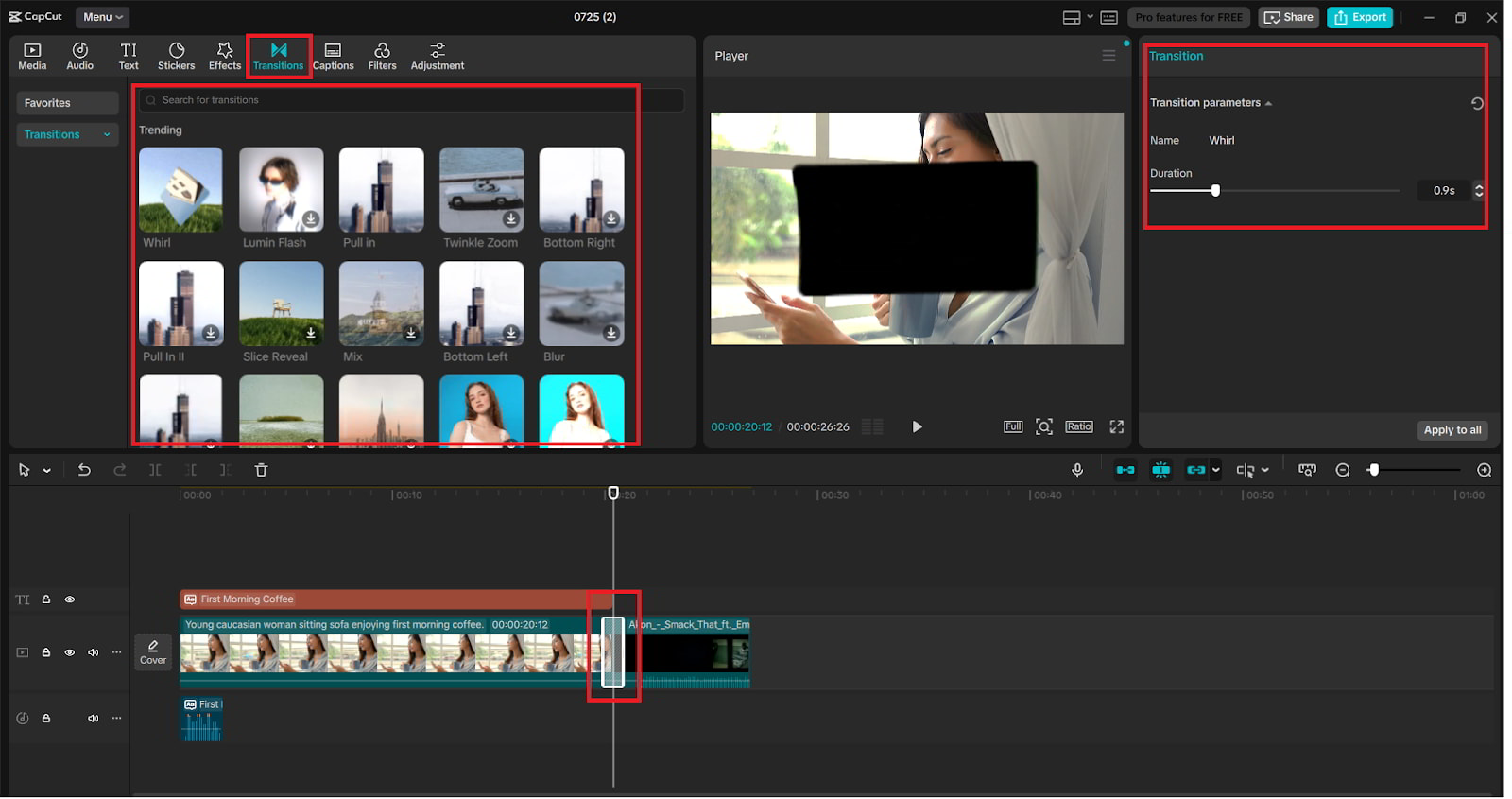Click the Split tool in timeline toolbar
Image resolution: width=1512 pixels, height=799 pixels.
[155, 470]
